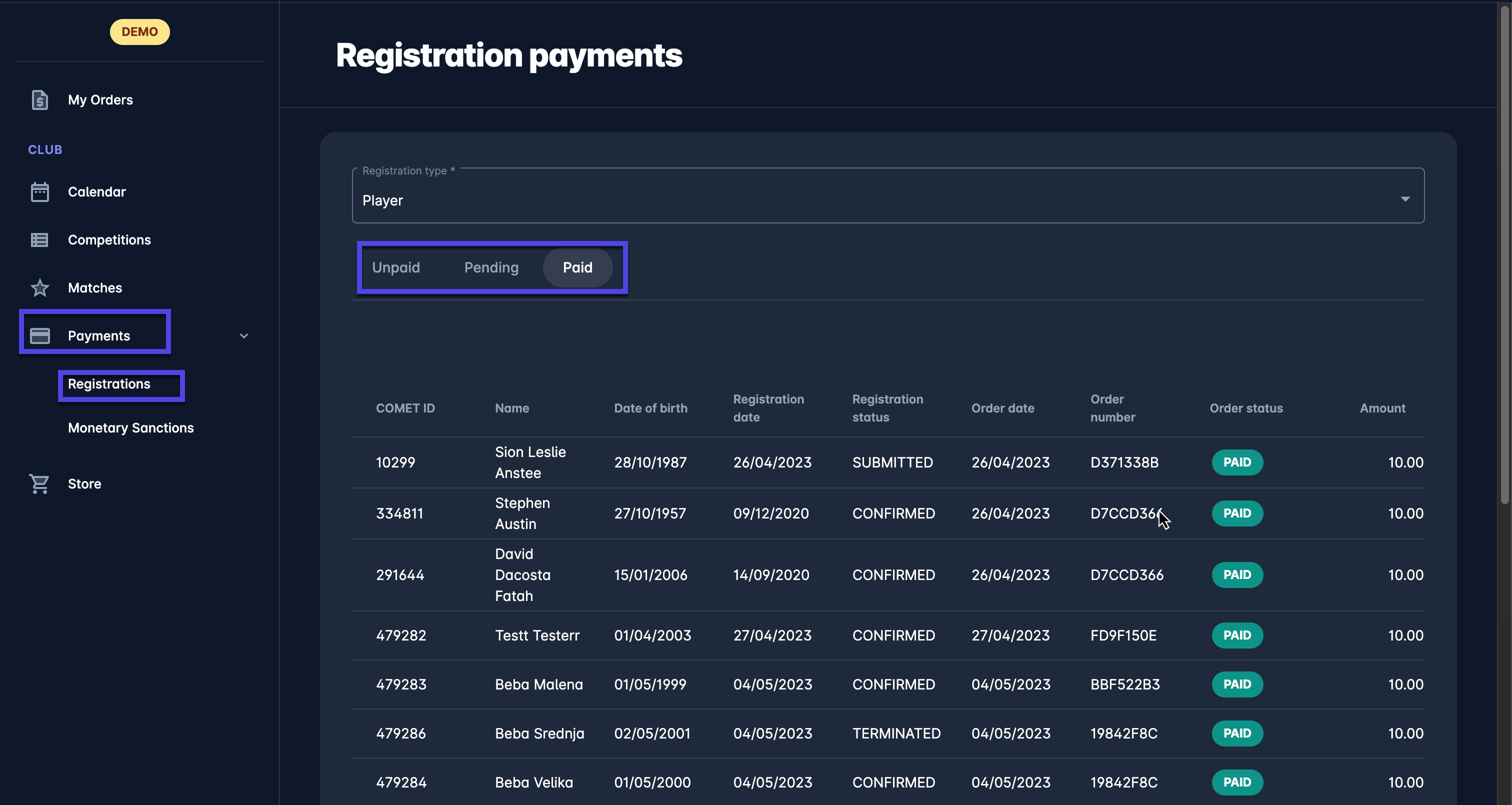Click order number FD9F150E
The width and height of the screenshot is (1512, 805).
(1123, 635)
